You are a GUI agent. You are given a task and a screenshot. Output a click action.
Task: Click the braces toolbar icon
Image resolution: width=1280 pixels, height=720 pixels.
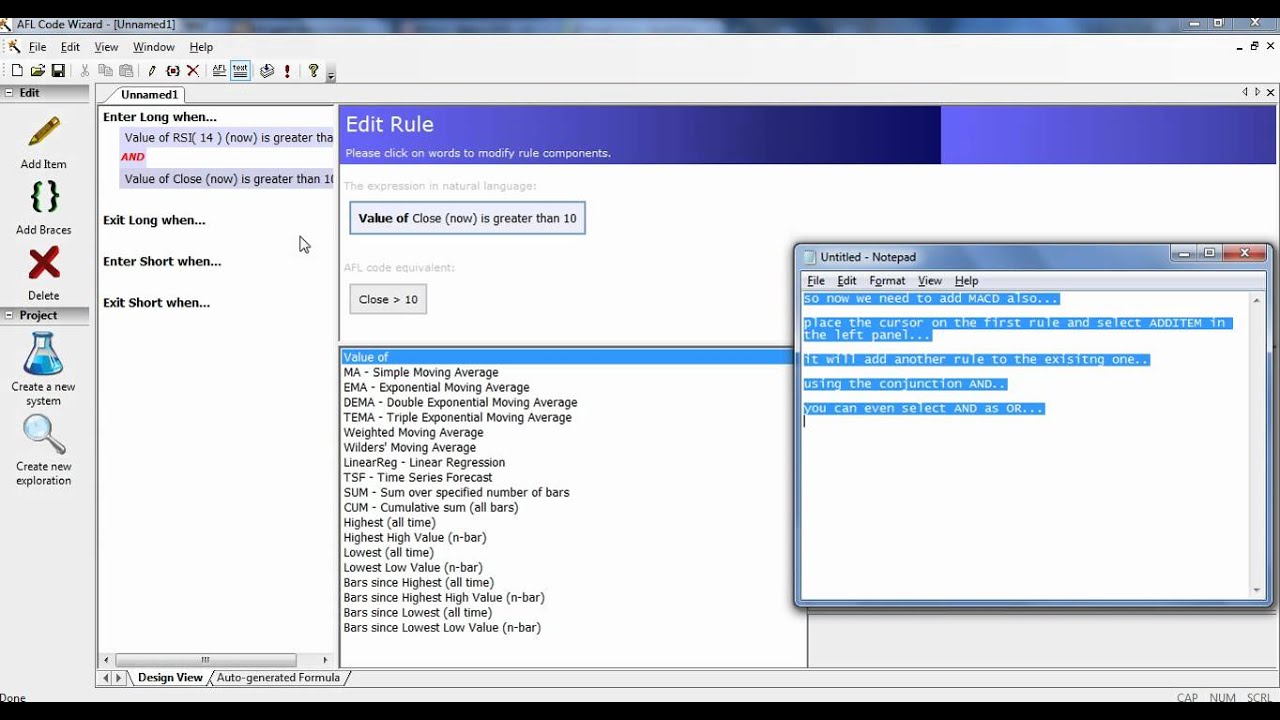point(173,71)
